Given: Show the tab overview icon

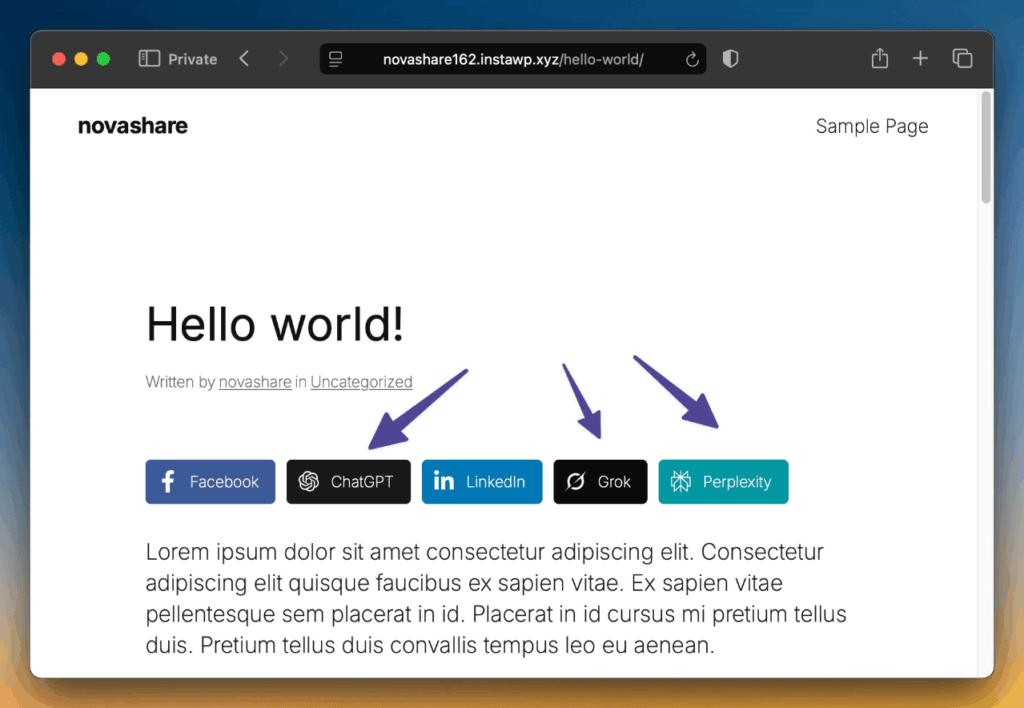Looking at the screenshot, I should [x=962, y=59].
